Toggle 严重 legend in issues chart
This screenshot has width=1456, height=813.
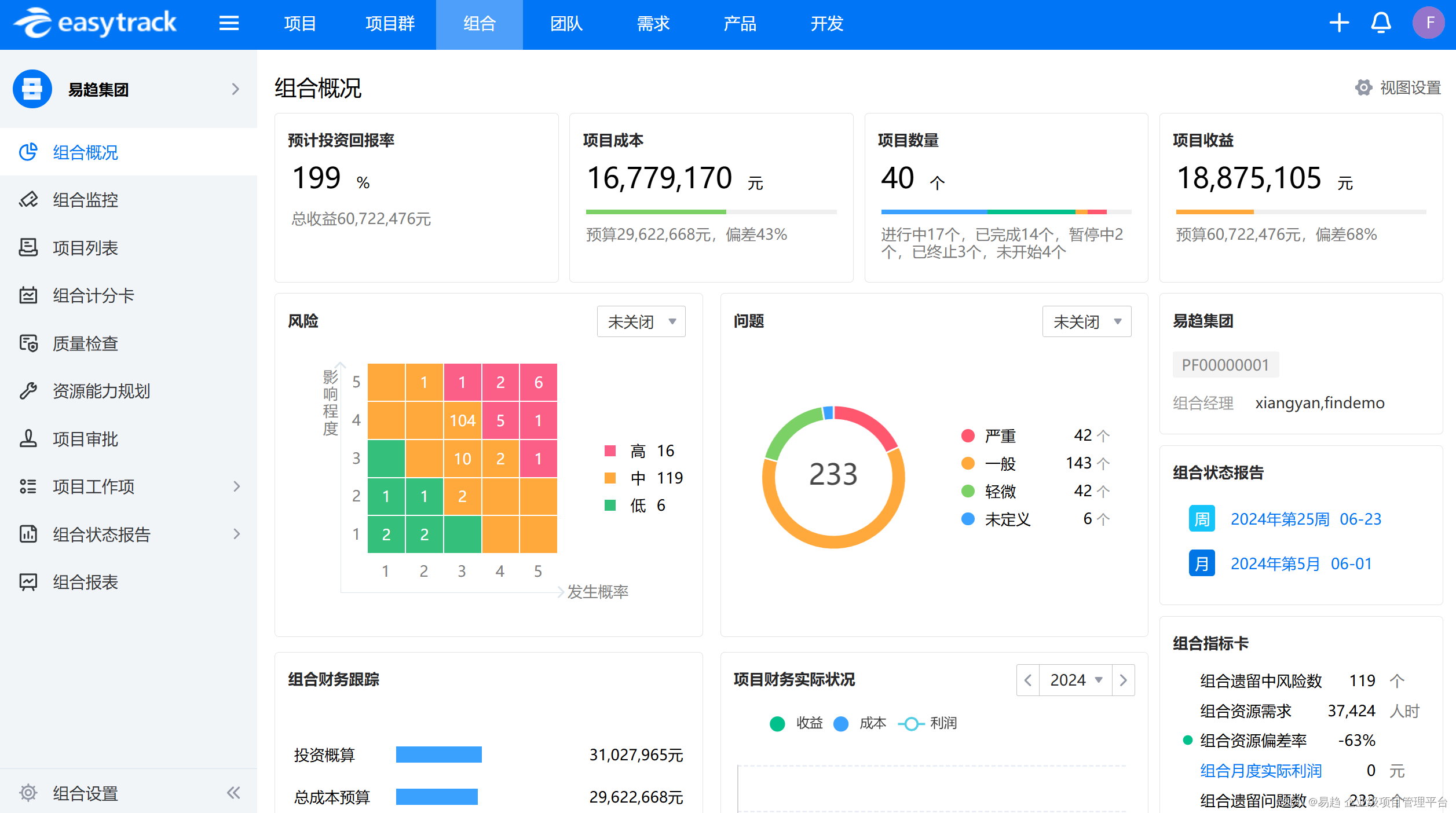[989, 435]
